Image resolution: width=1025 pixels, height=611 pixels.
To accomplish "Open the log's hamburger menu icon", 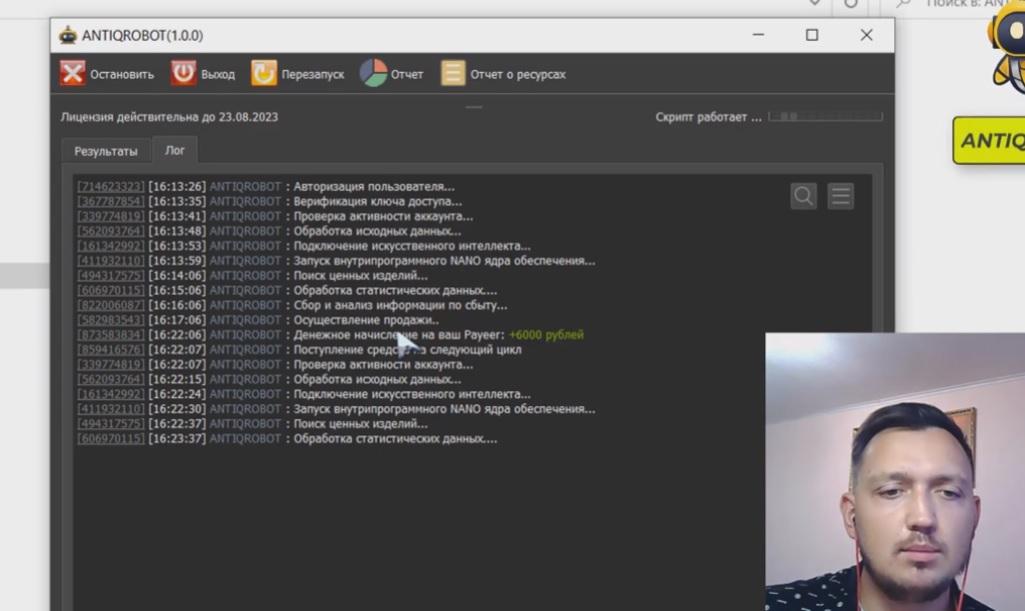I will pos(841,196).
